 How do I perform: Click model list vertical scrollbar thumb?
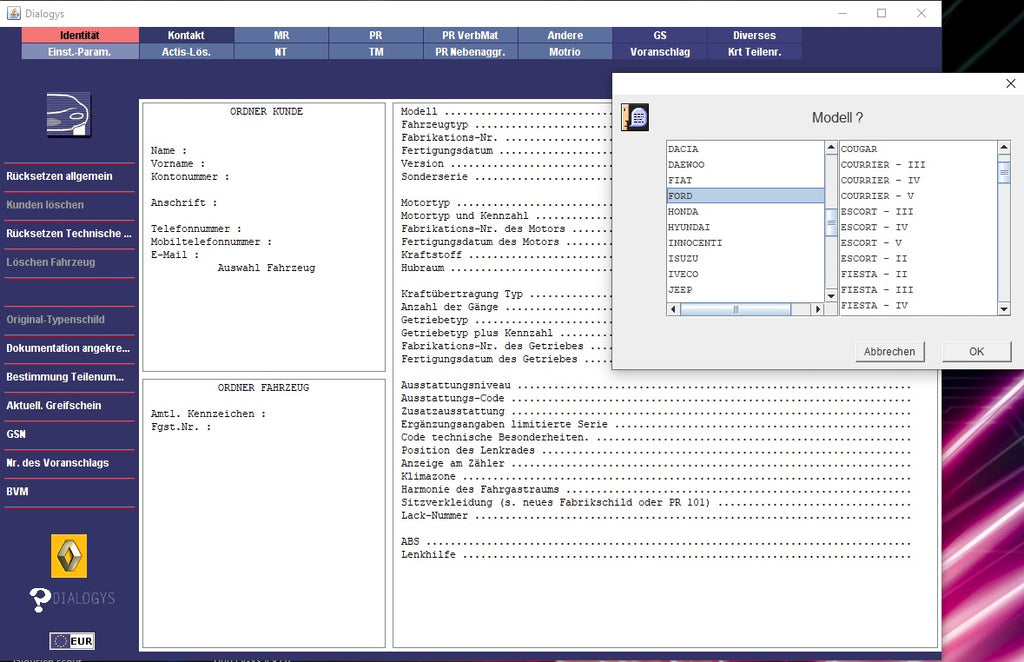point(1004,172)
